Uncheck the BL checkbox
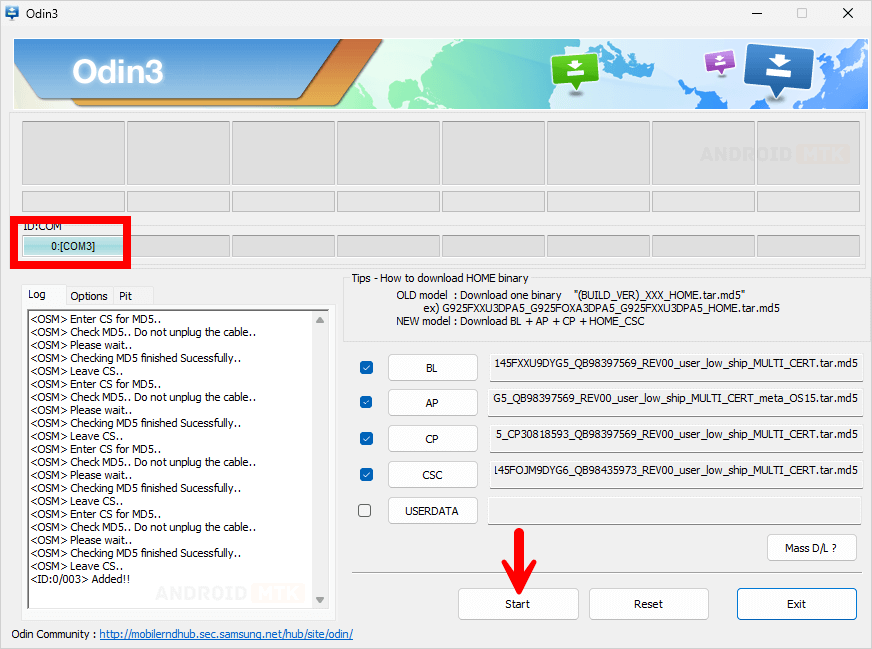 (x=366, y=368)
